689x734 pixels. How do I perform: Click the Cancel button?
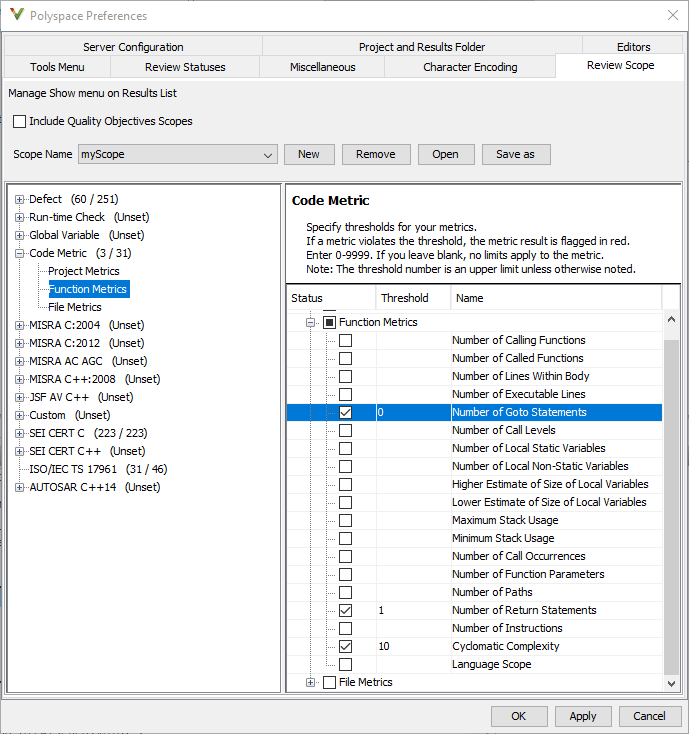649,716
